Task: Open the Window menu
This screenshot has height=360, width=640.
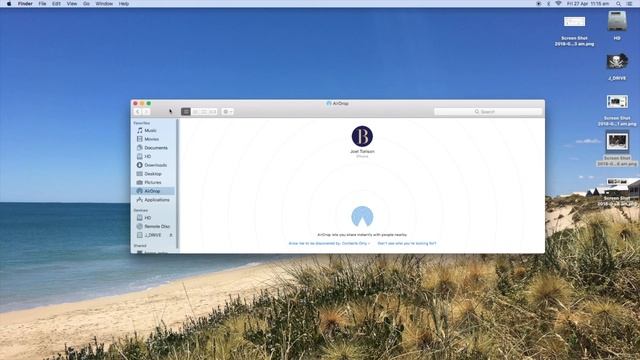Action: click(104, 4)
